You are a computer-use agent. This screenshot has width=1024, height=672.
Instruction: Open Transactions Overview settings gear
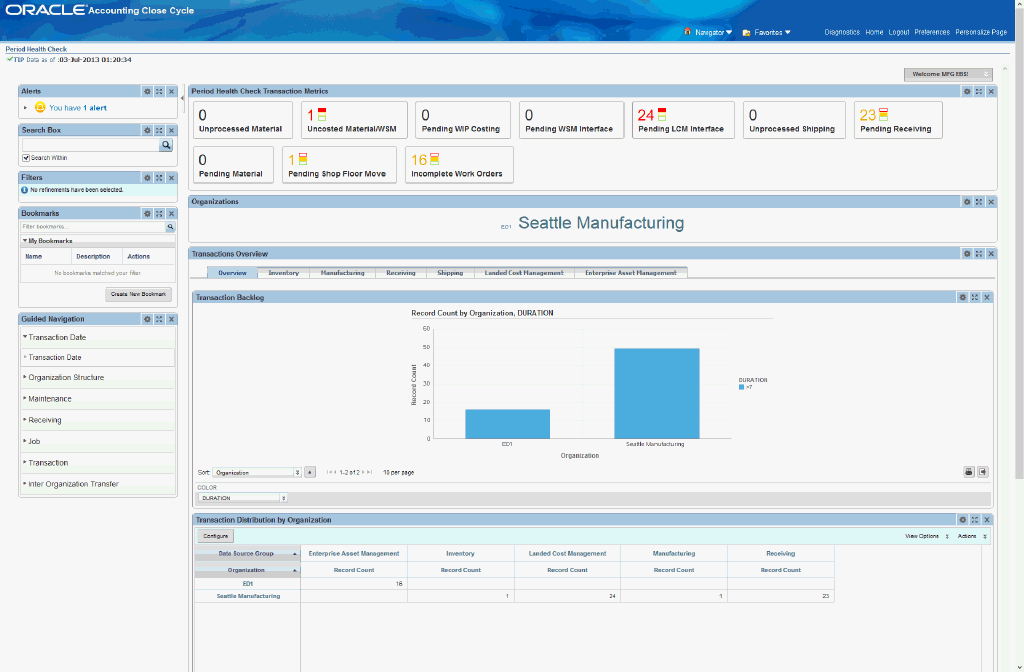[967, 253]
